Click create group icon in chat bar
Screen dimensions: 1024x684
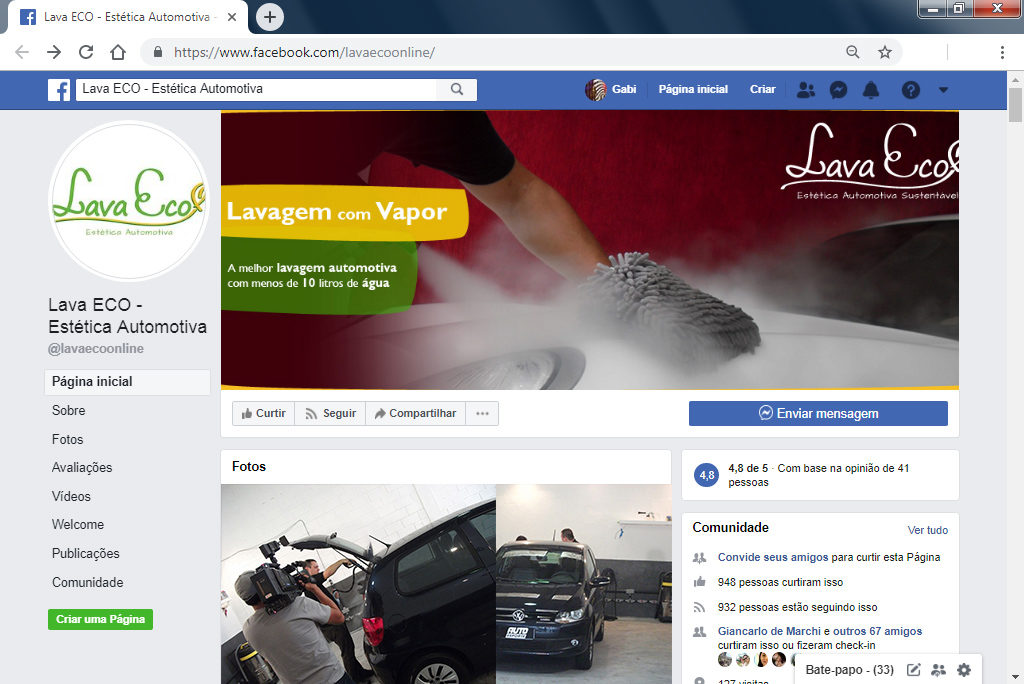[x=938, y=670]
